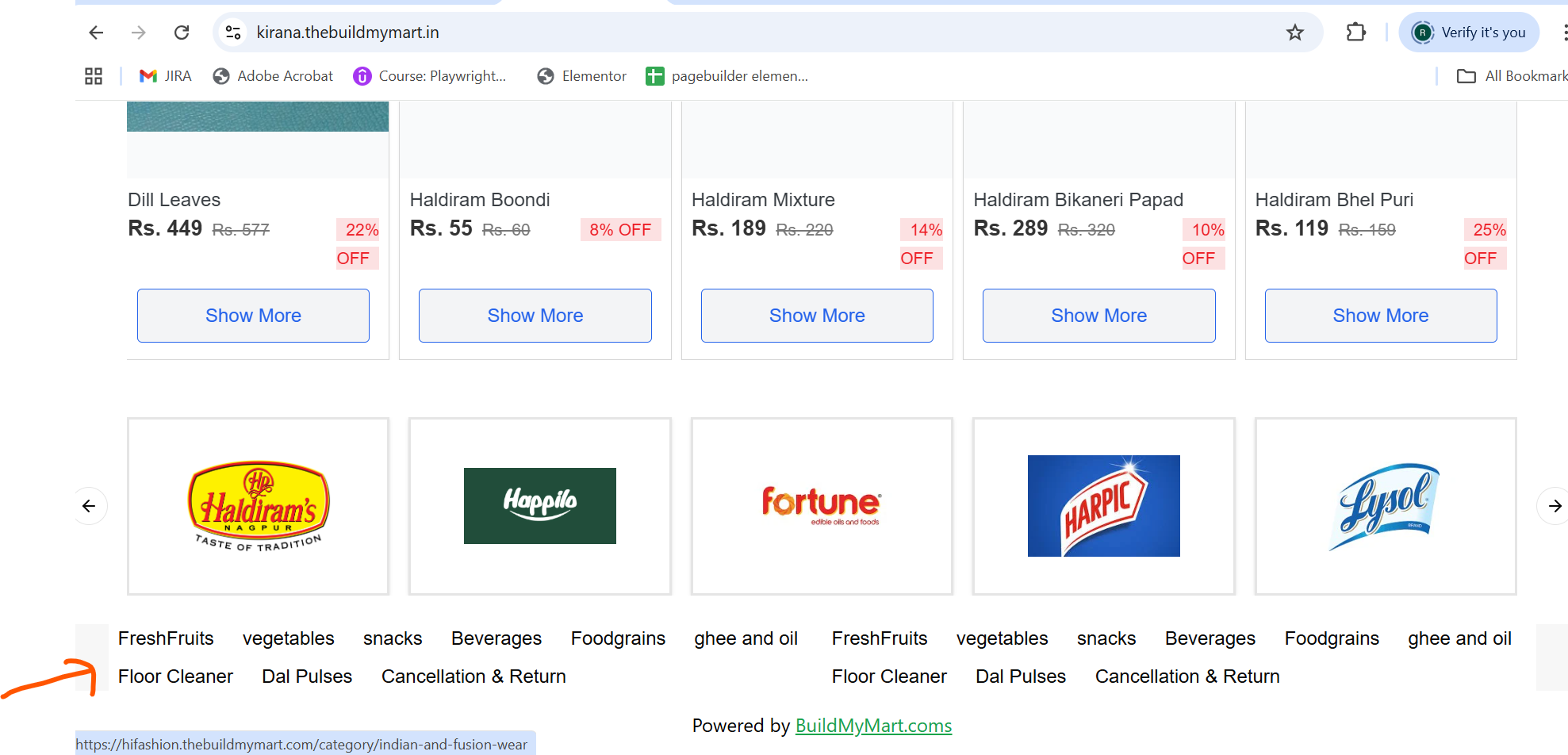The width and height of the screenshot is (1568, 755).
Task: Click Verify it's you profile button
Action: tap(1470, 33)
